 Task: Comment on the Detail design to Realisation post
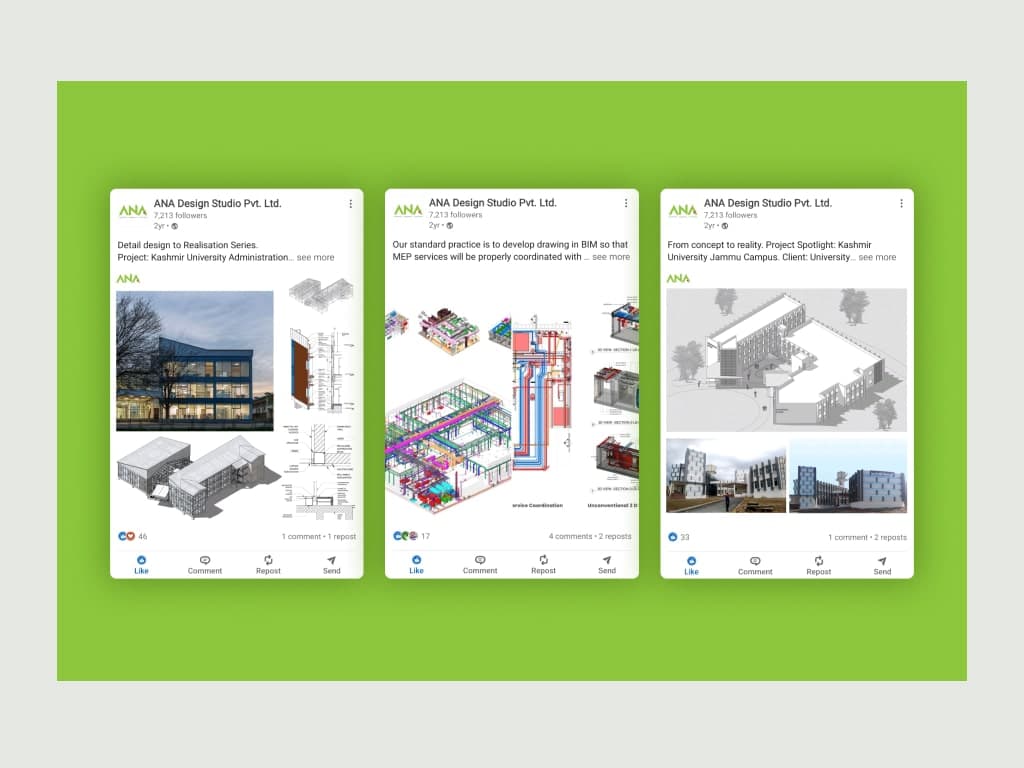(204, 564)
